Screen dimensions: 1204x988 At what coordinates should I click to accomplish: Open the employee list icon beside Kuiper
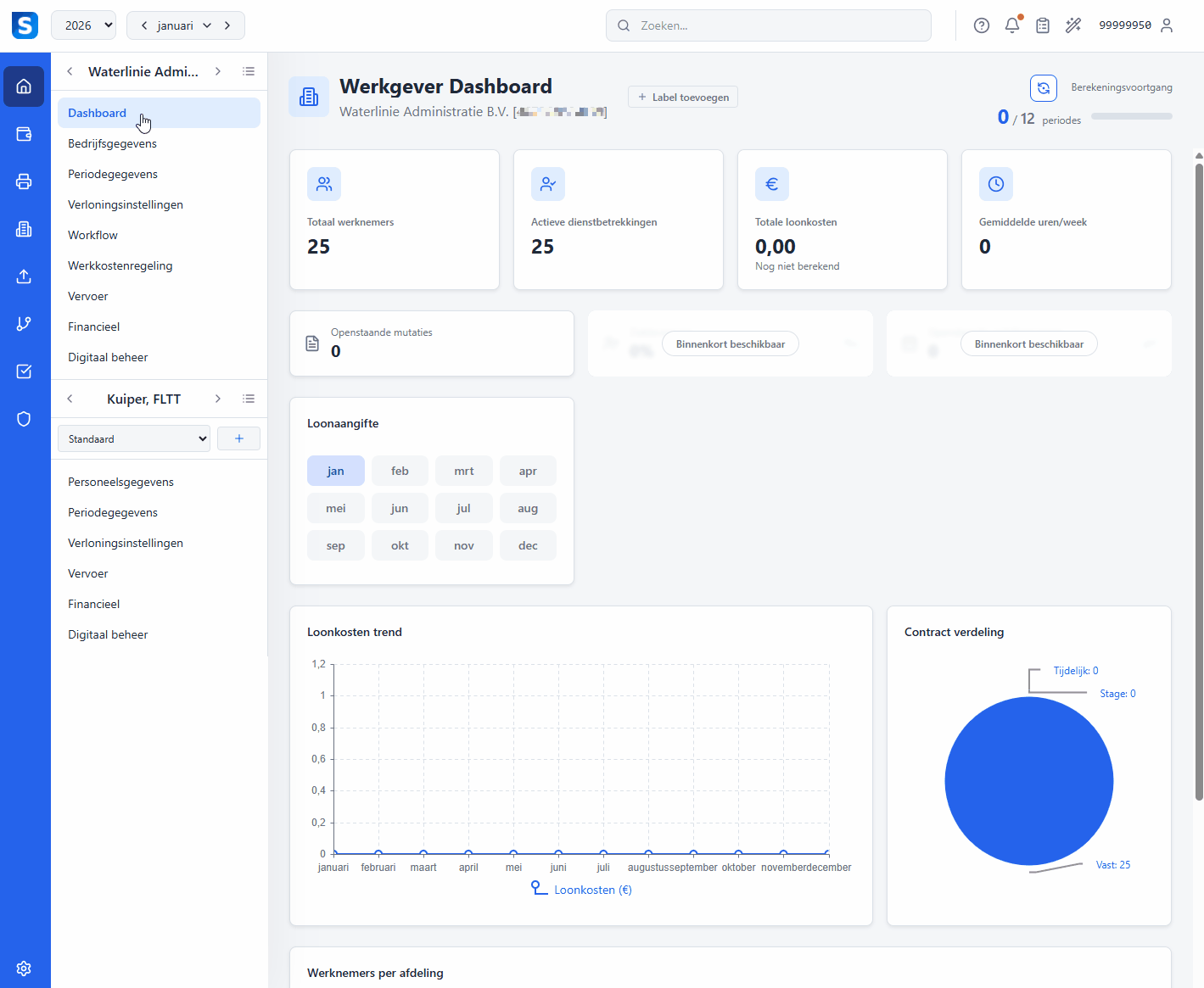tap(249, 399)
